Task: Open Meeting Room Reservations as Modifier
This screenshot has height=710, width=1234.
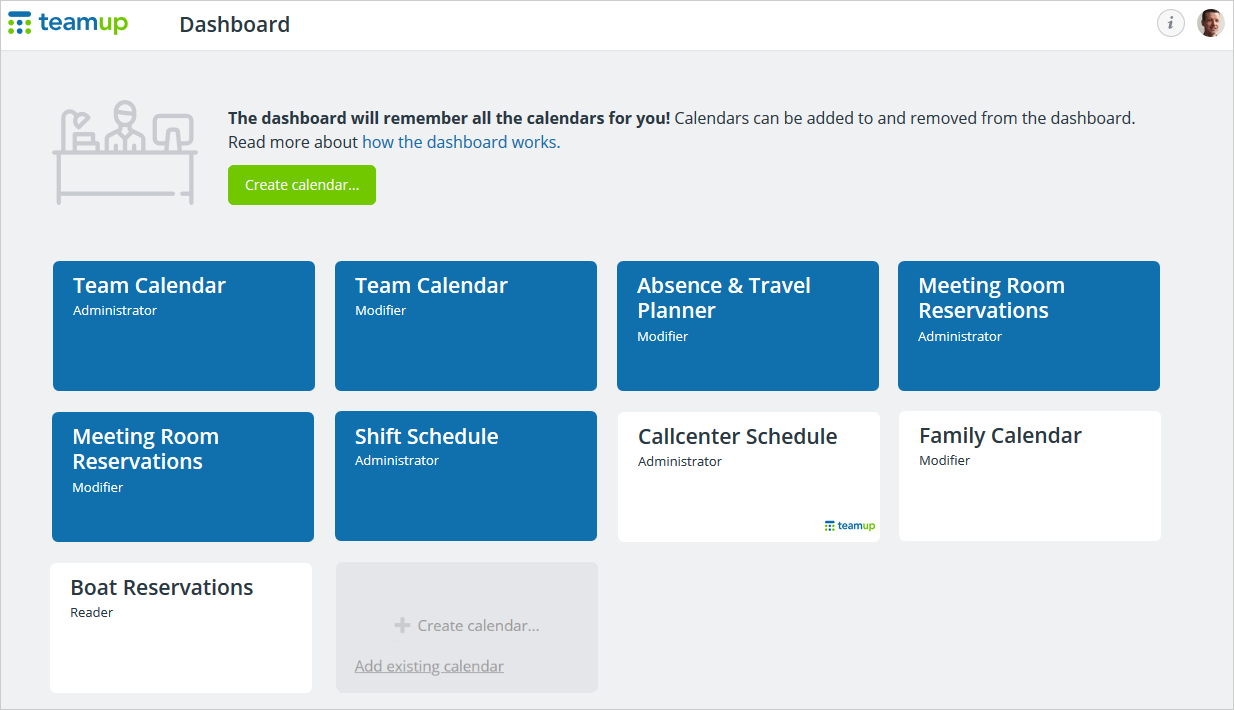Action: pyautogui.click(x=183, y=477)
